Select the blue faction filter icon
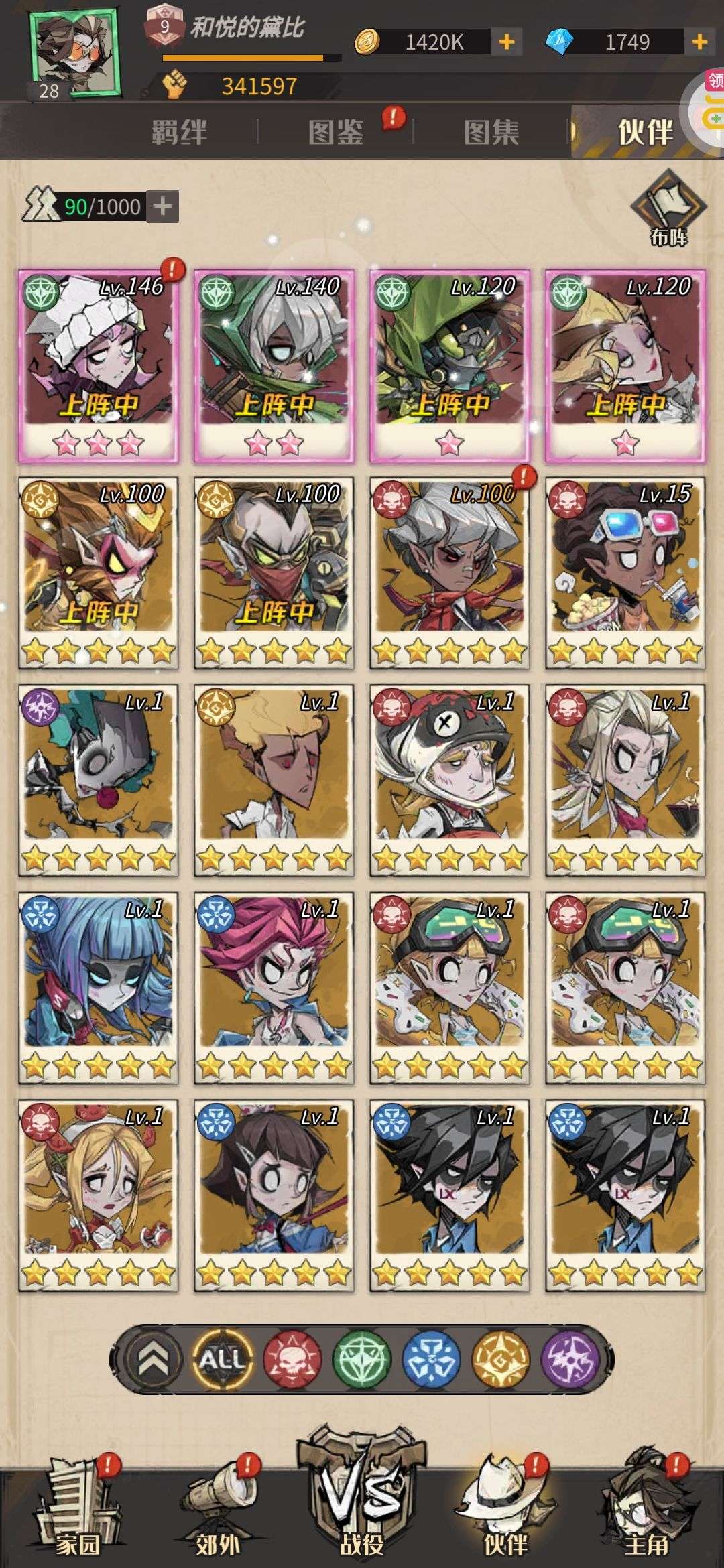The height and width of the screenshot is (1568, 724). coord(431,1360)
